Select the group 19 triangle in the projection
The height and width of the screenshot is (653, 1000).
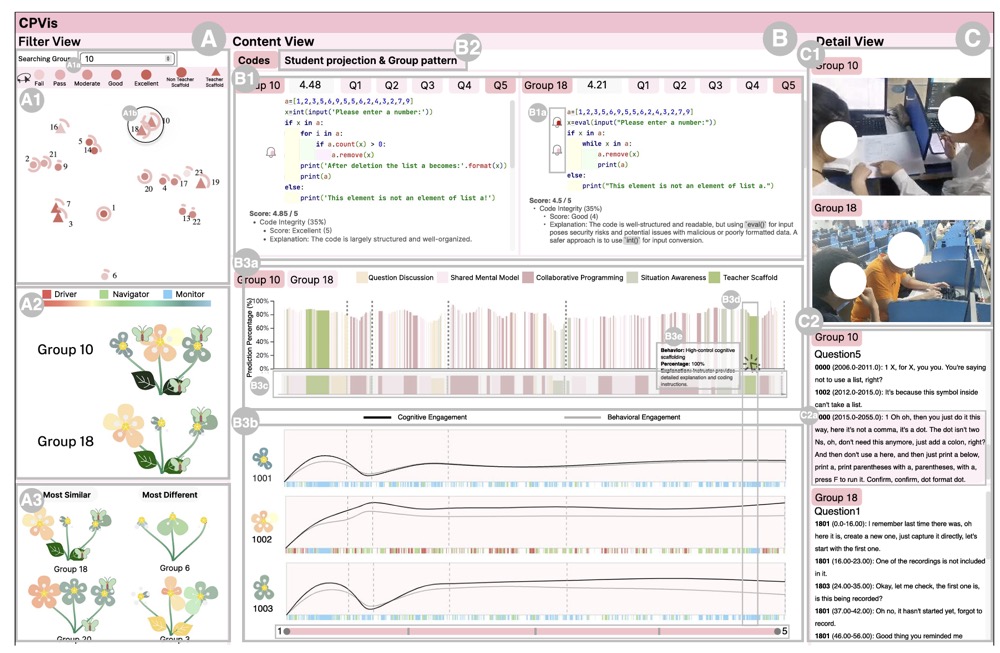202,183
